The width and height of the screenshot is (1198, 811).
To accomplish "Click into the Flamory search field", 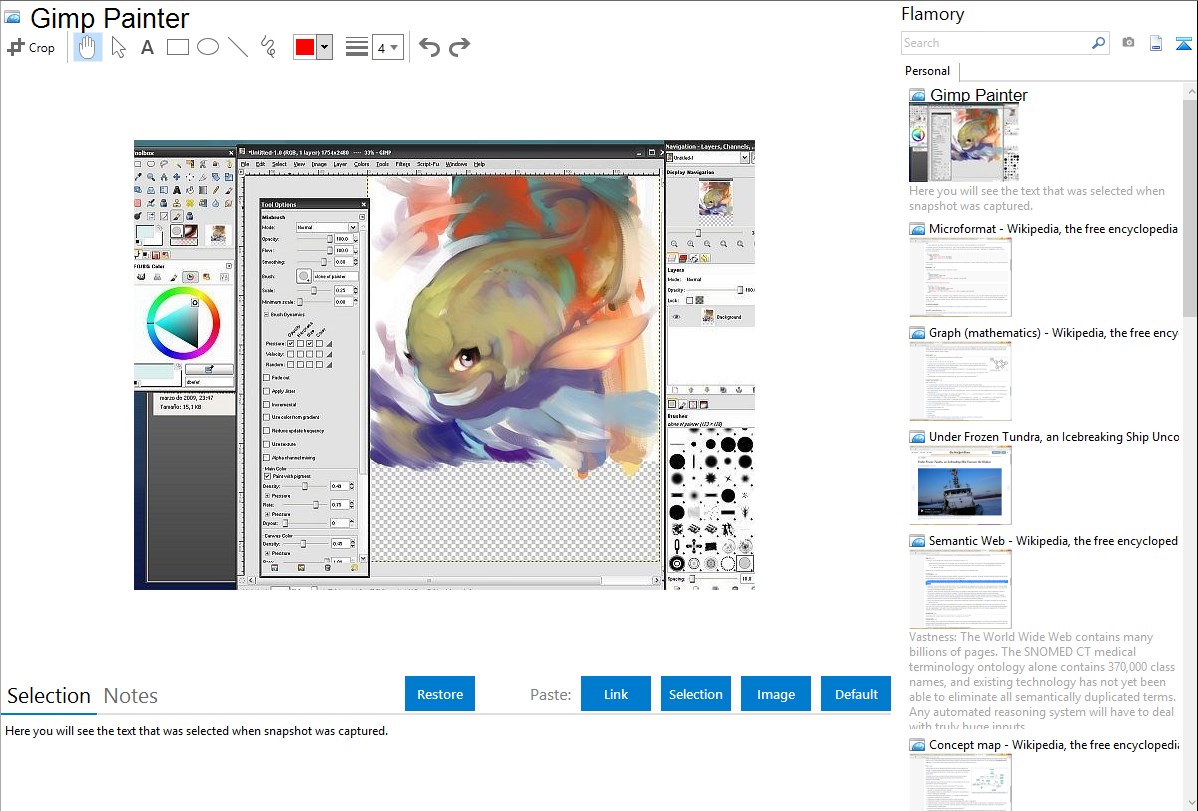I will [x=995, y=43].
